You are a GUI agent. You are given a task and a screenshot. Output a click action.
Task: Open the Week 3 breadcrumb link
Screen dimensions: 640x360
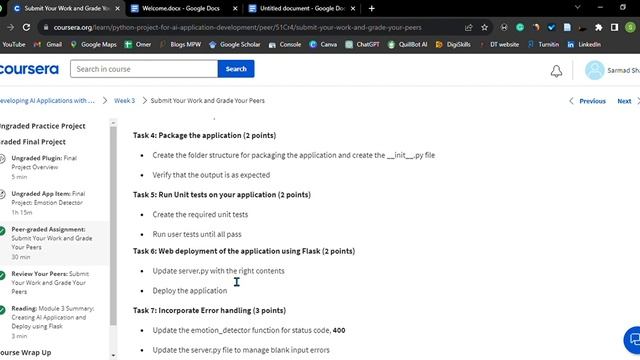[x=124, y=100]
